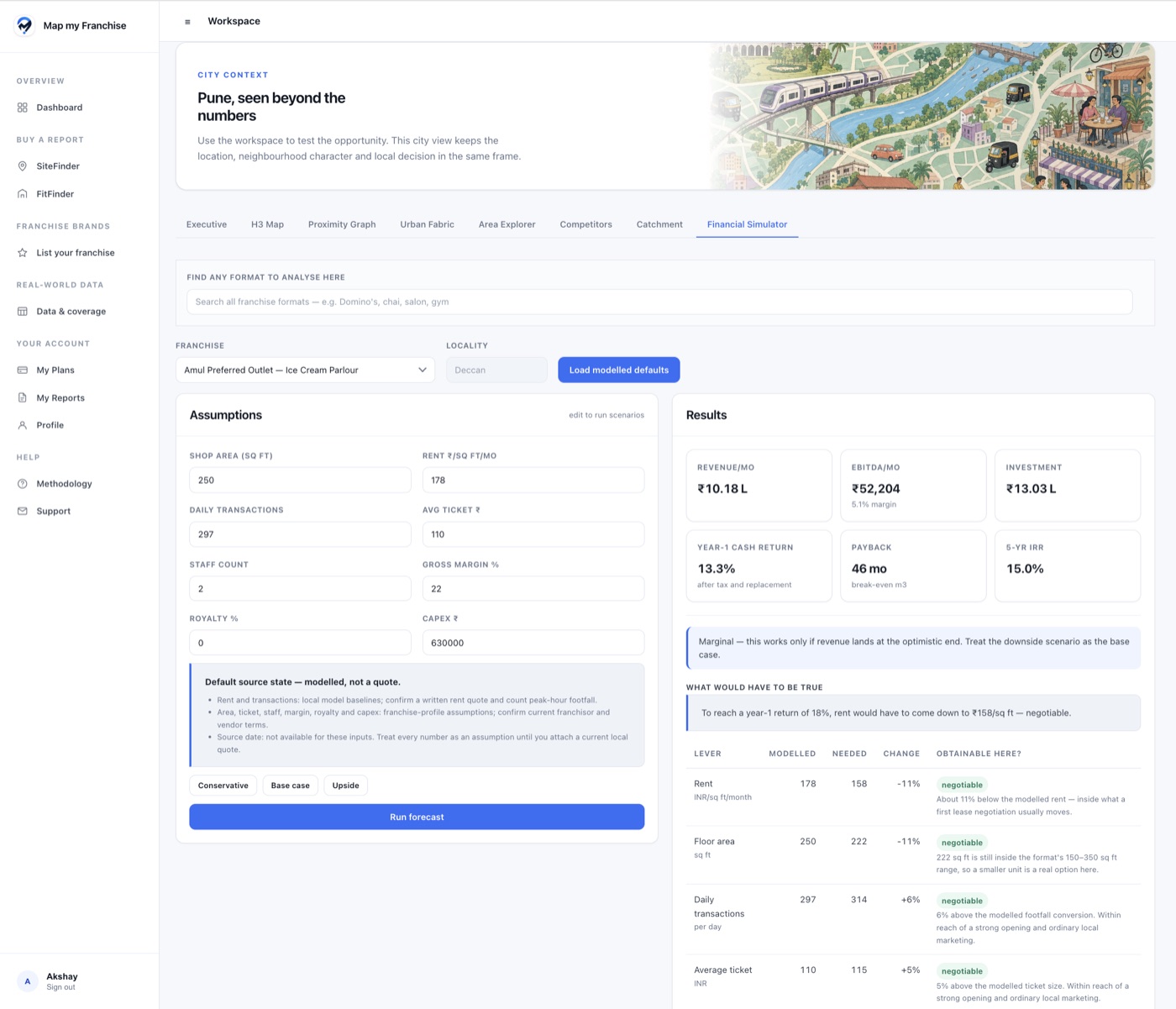Click the Run forecast button
Image resolution: width=1176 pixels, height=1009 pixels.
pos(417,817)
